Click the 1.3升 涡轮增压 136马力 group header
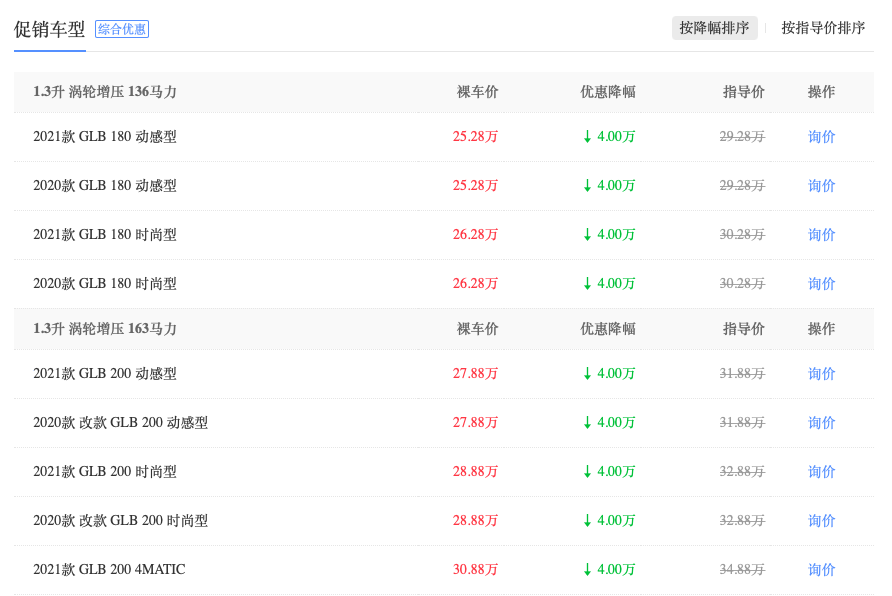This screenshot has height=596, width=892. coord(105,92)
